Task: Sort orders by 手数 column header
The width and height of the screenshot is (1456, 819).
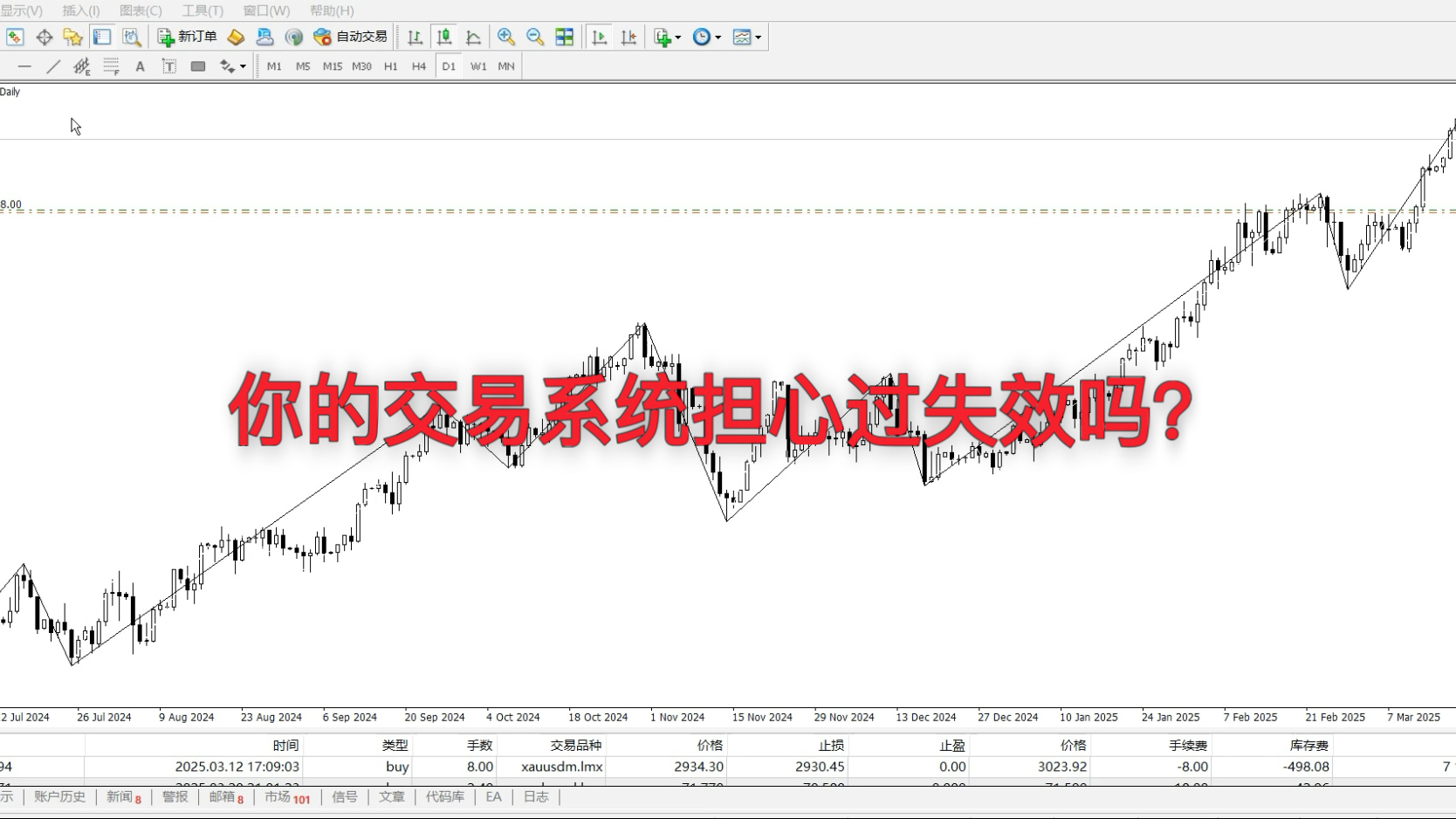Action: [x=480, y=745]
